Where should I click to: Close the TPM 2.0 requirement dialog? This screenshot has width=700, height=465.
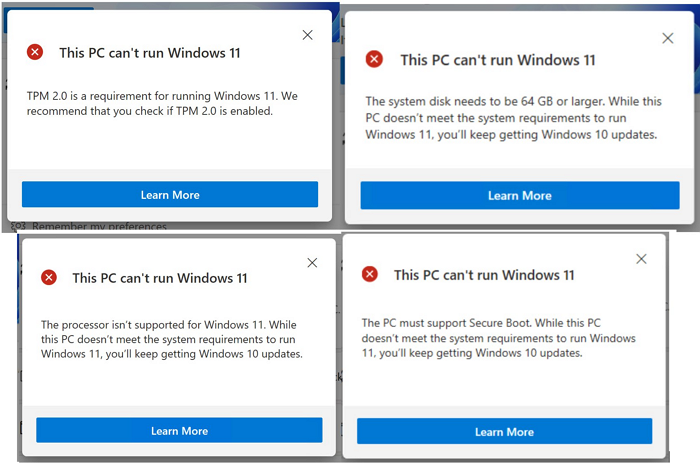click(x=307, y=35)
